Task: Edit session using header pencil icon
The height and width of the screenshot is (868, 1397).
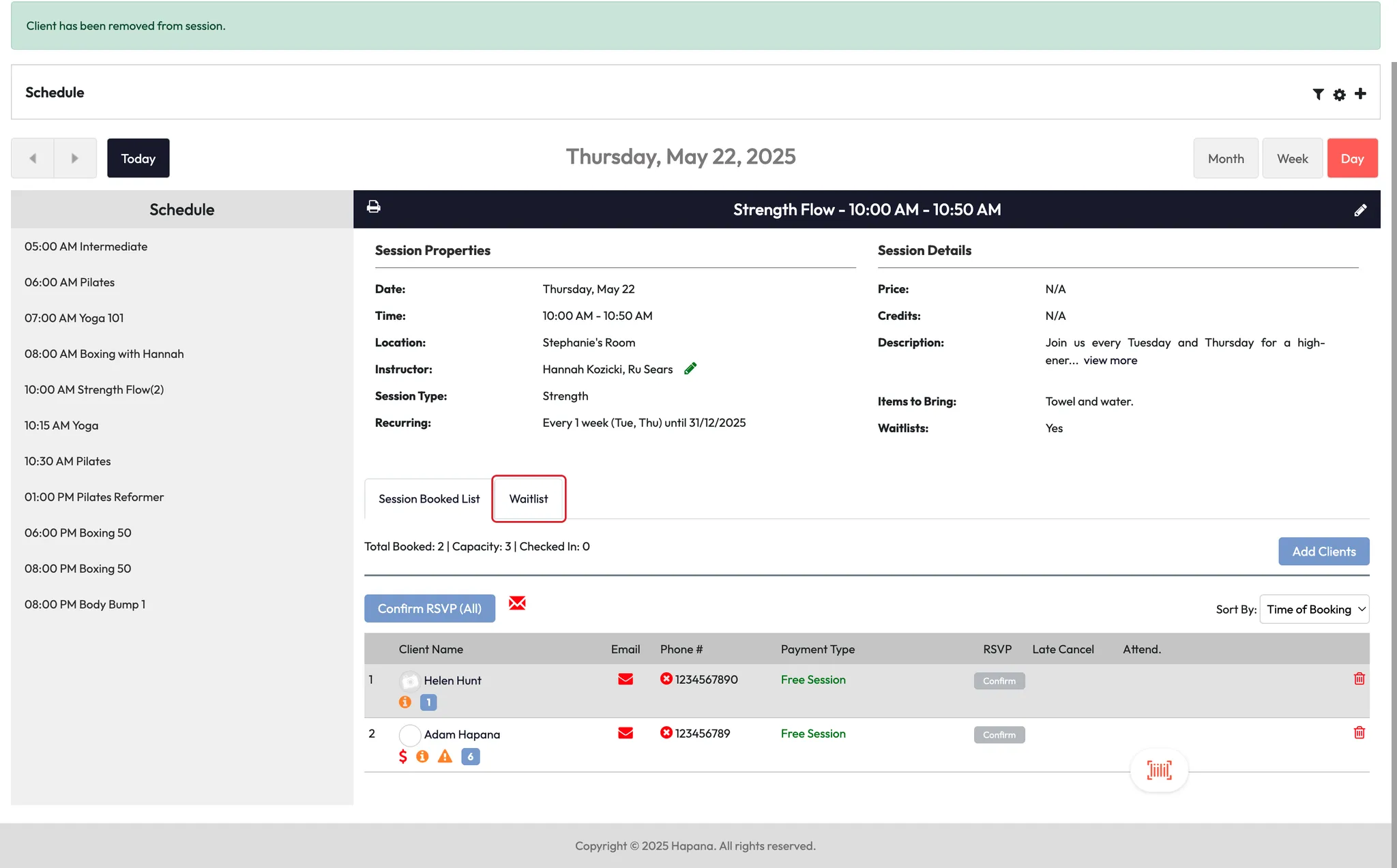Action: tap(1359, 210)
